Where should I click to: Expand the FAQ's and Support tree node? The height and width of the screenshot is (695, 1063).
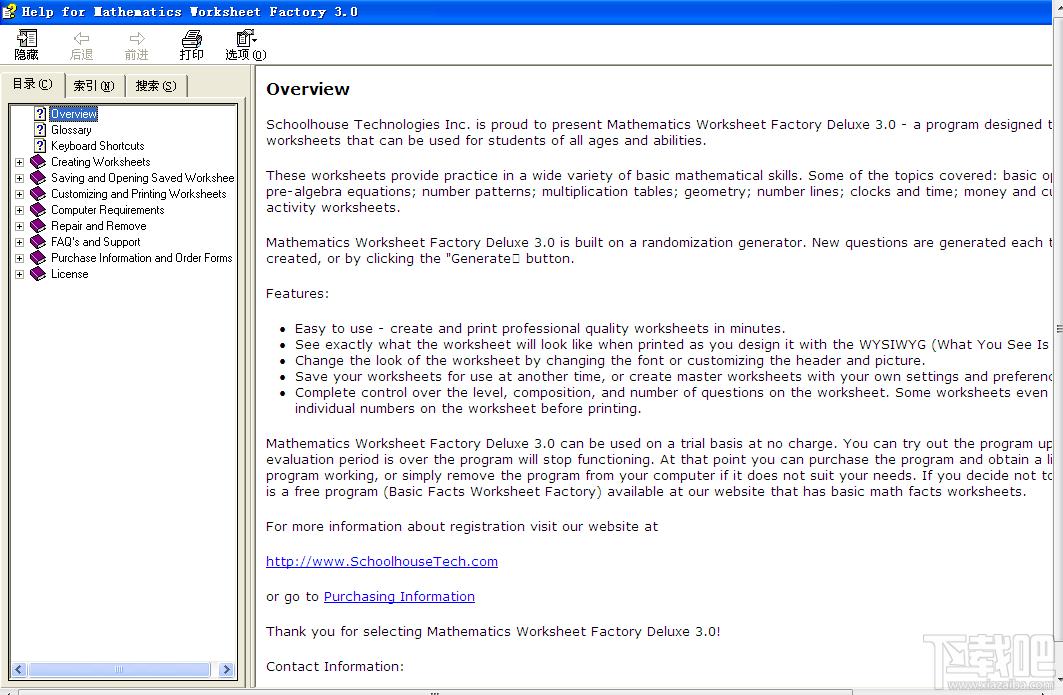(x=19, y=242)
